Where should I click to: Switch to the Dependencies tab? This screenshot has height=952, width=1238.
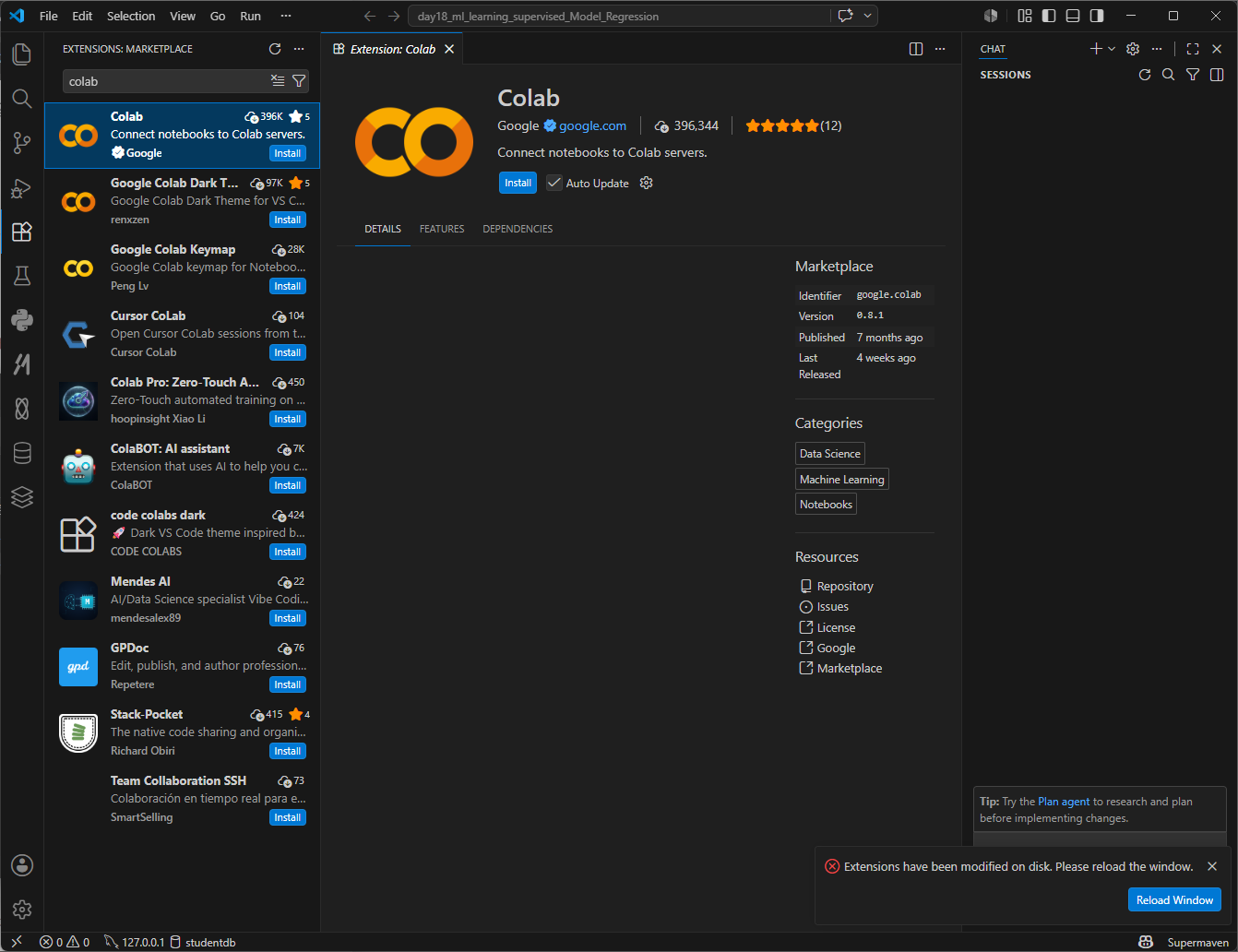tap(518, 229)
